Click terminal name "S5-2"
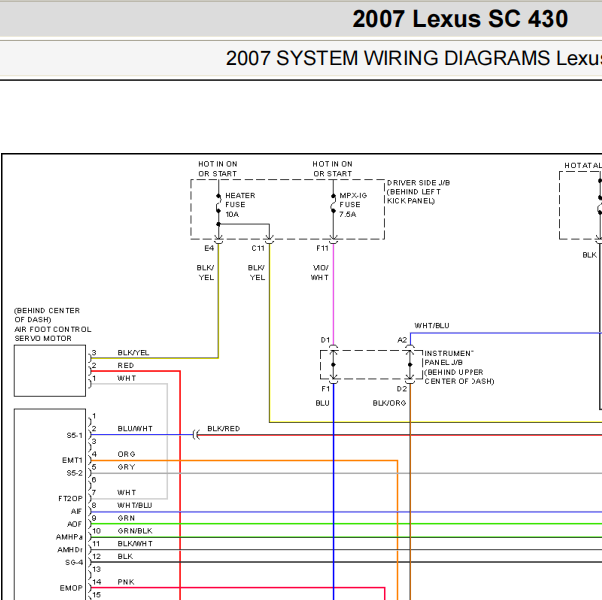This screenshot has height=600, width=602. 74,473
